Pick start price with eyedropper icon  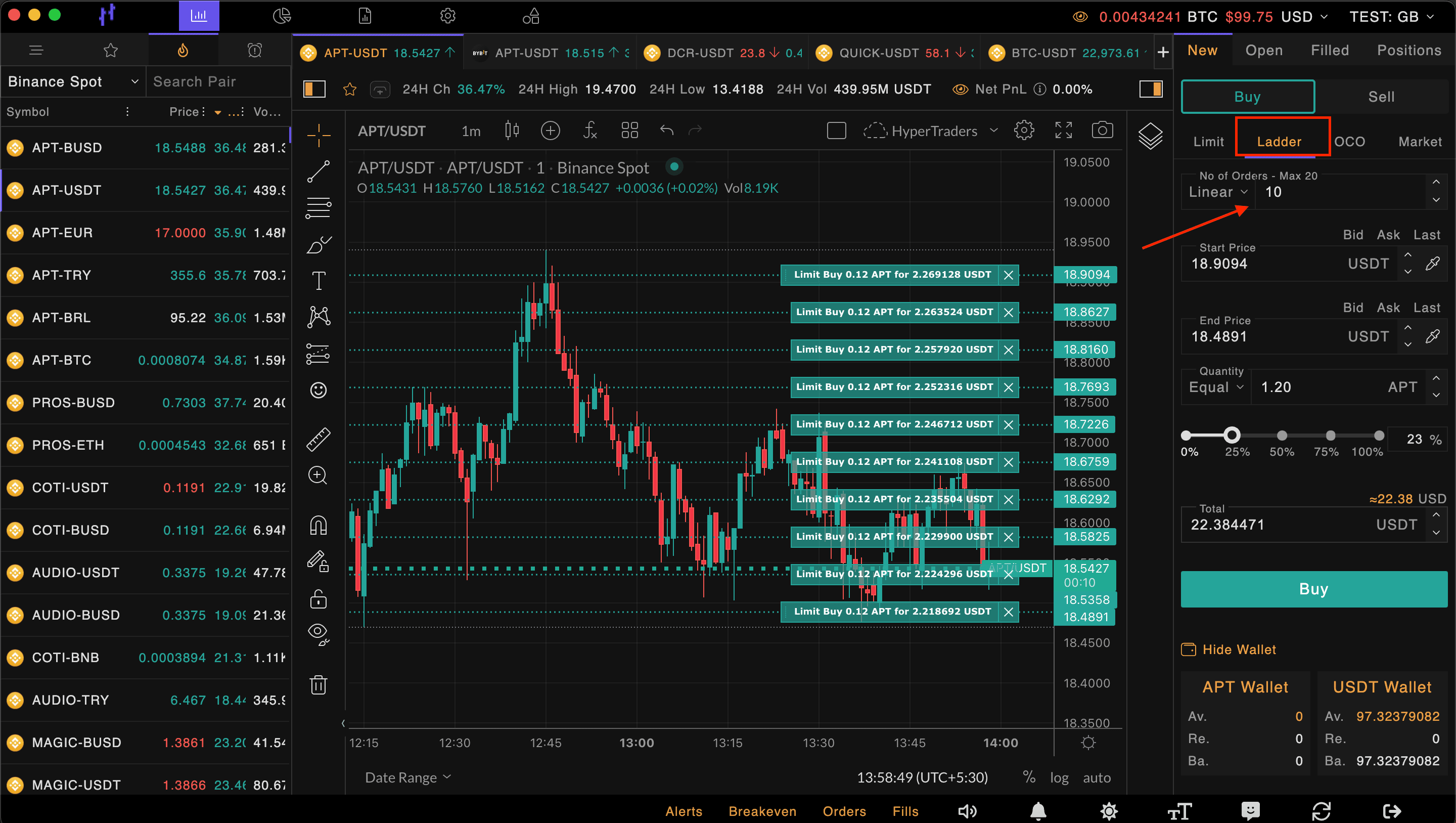1432,264
